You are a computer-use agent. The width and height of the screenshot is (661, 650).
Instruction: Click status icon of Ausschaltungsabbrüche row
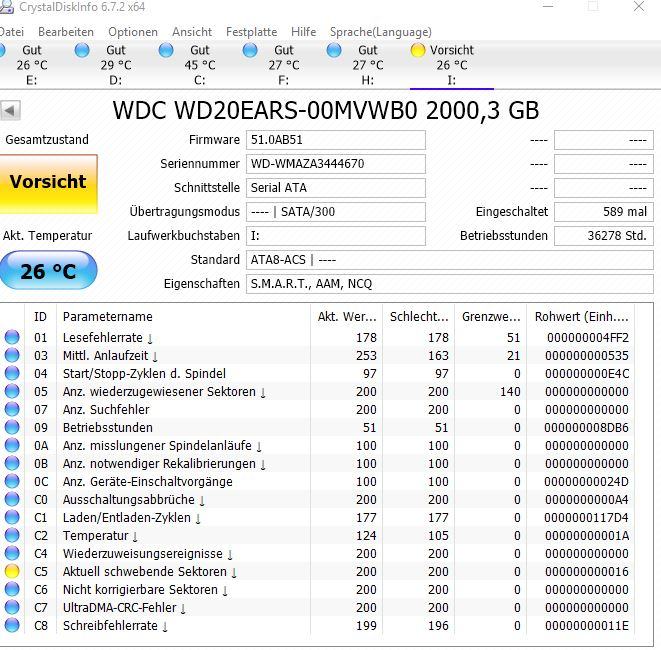[12, 500]
